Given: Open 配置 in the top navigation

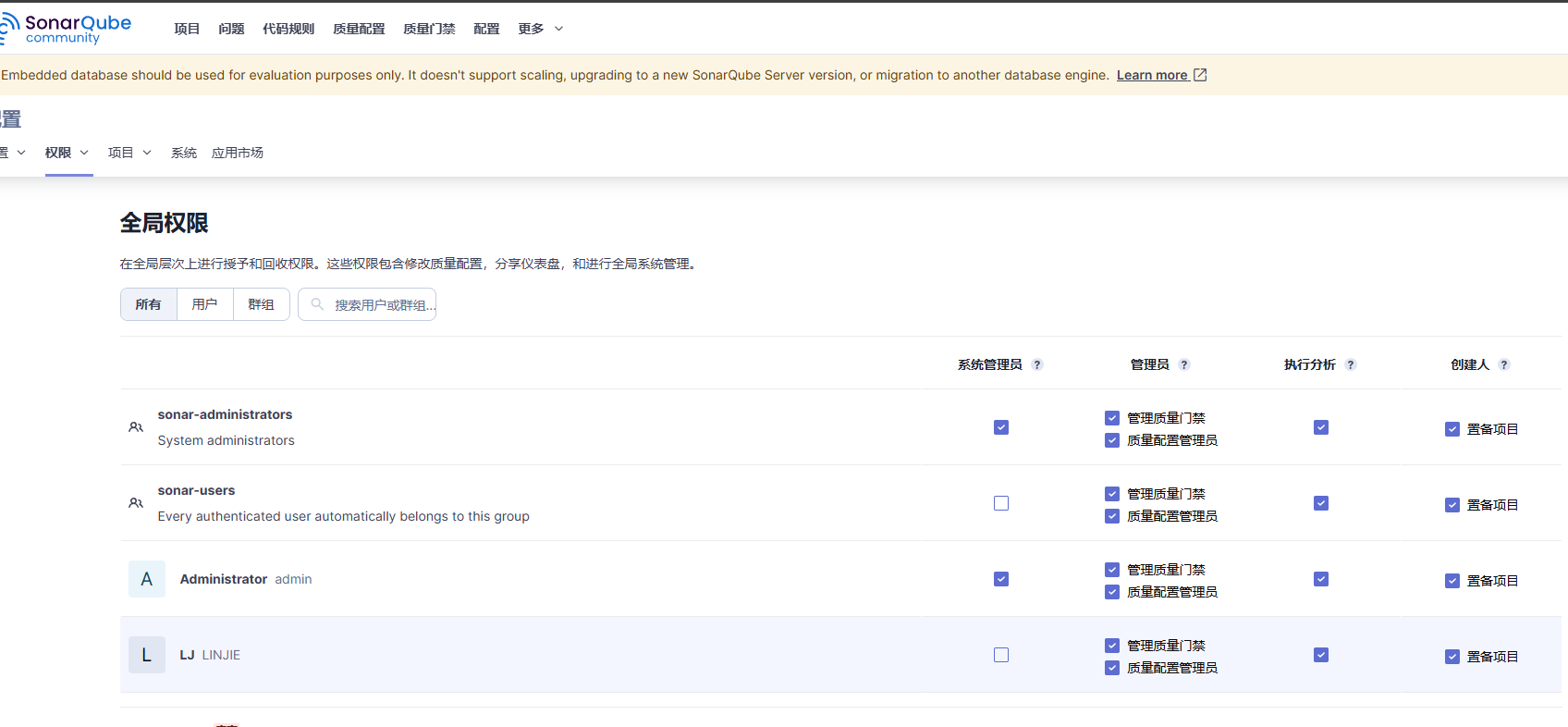Looking at the screenshot, I should pyautogui.click(x=486, y=29).
